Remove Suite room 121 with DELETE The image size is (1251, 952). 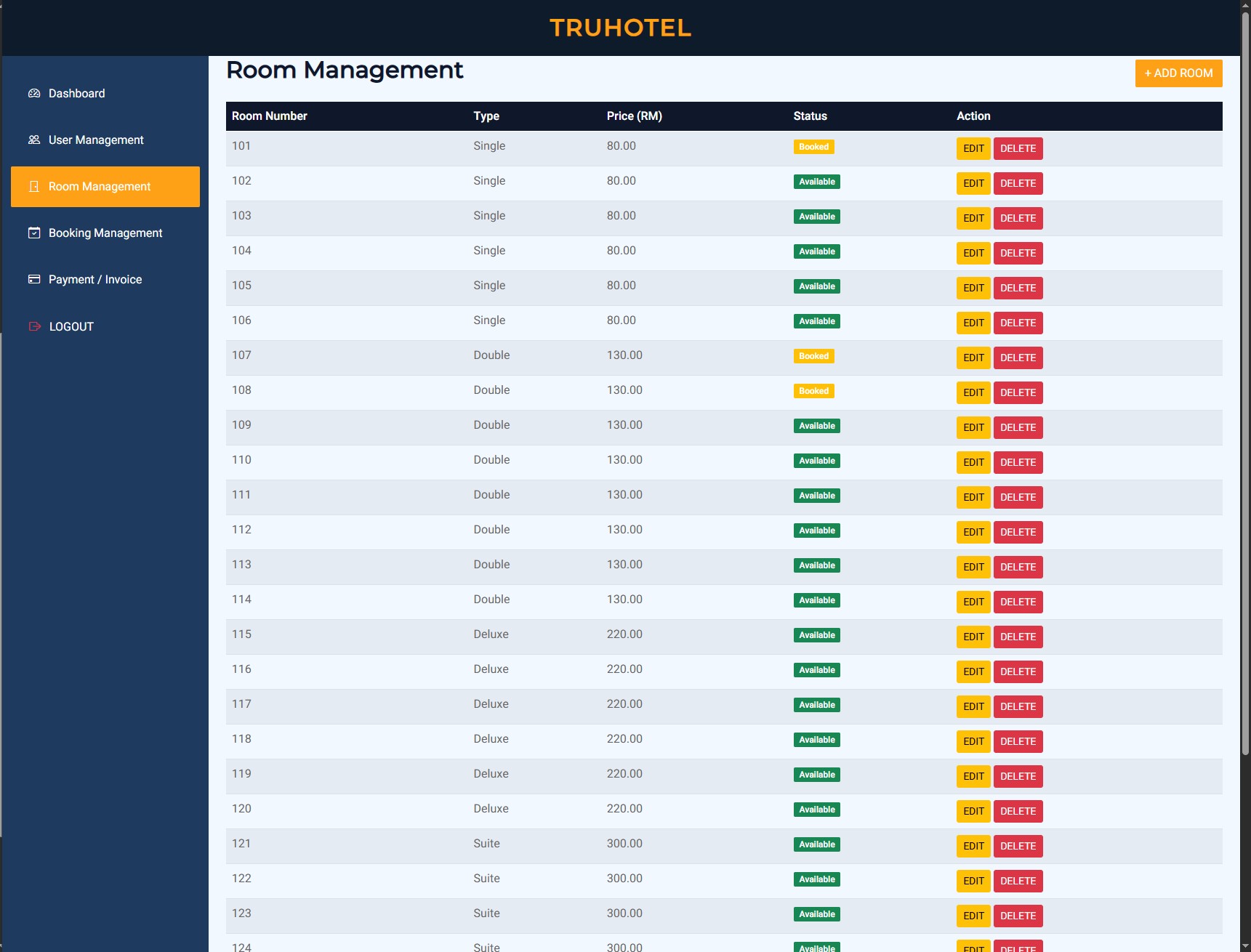[x=1018, y=847]
